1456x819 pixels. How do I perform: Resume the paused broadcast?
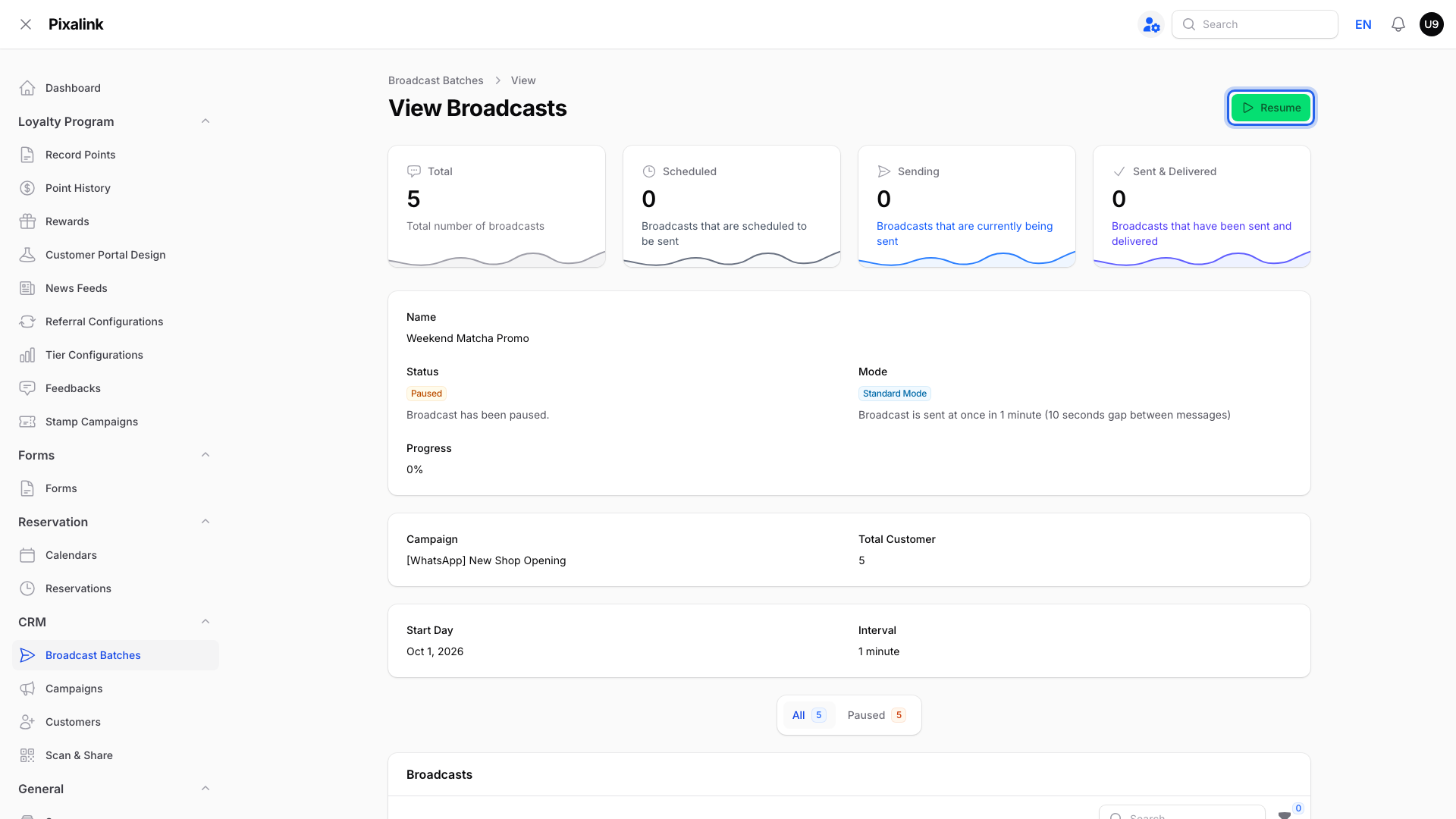pos(1271,108)
